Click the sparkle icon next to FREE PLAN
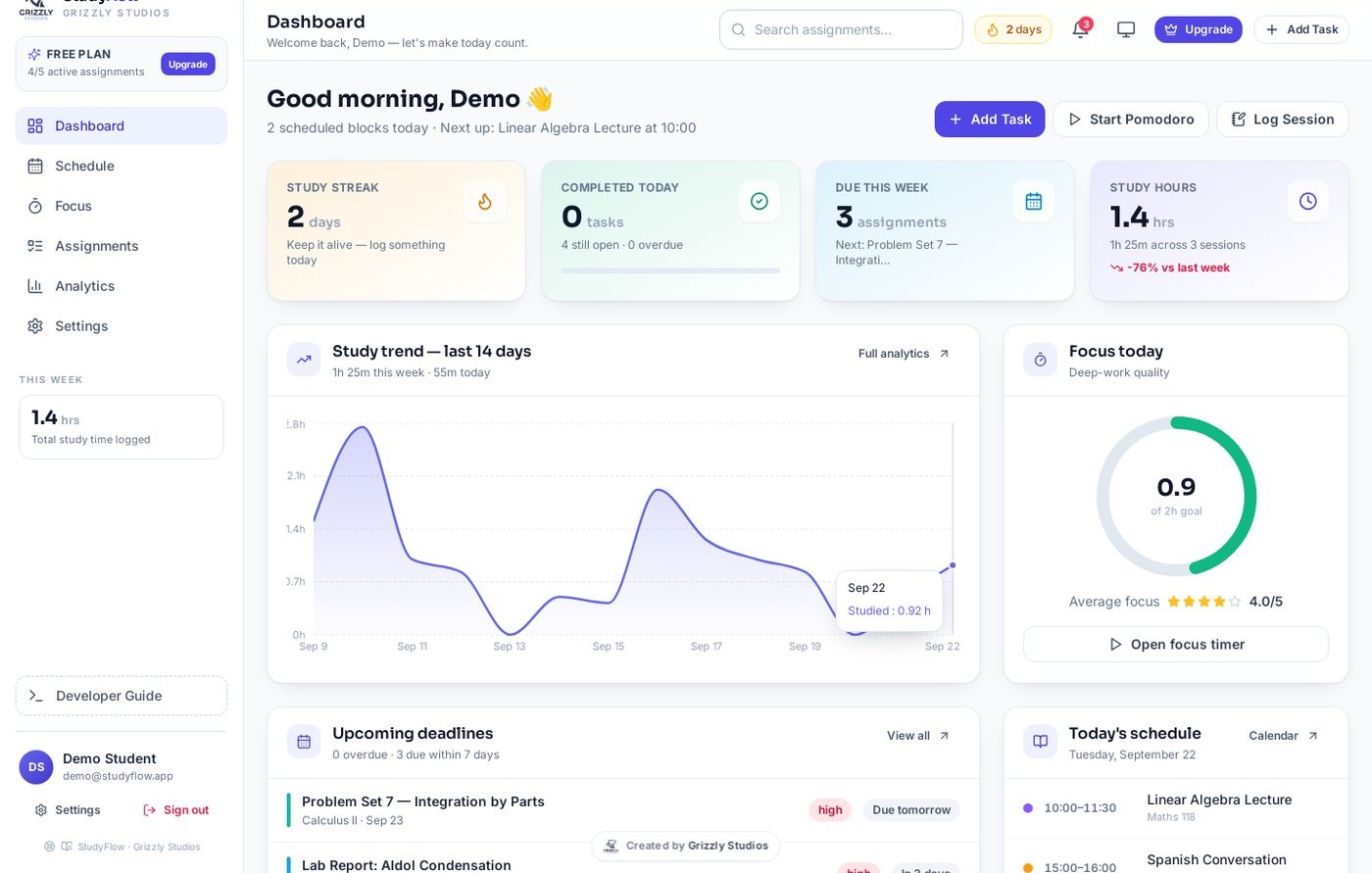Screen dimensions: 1372x873 click(x=34, y=54)
